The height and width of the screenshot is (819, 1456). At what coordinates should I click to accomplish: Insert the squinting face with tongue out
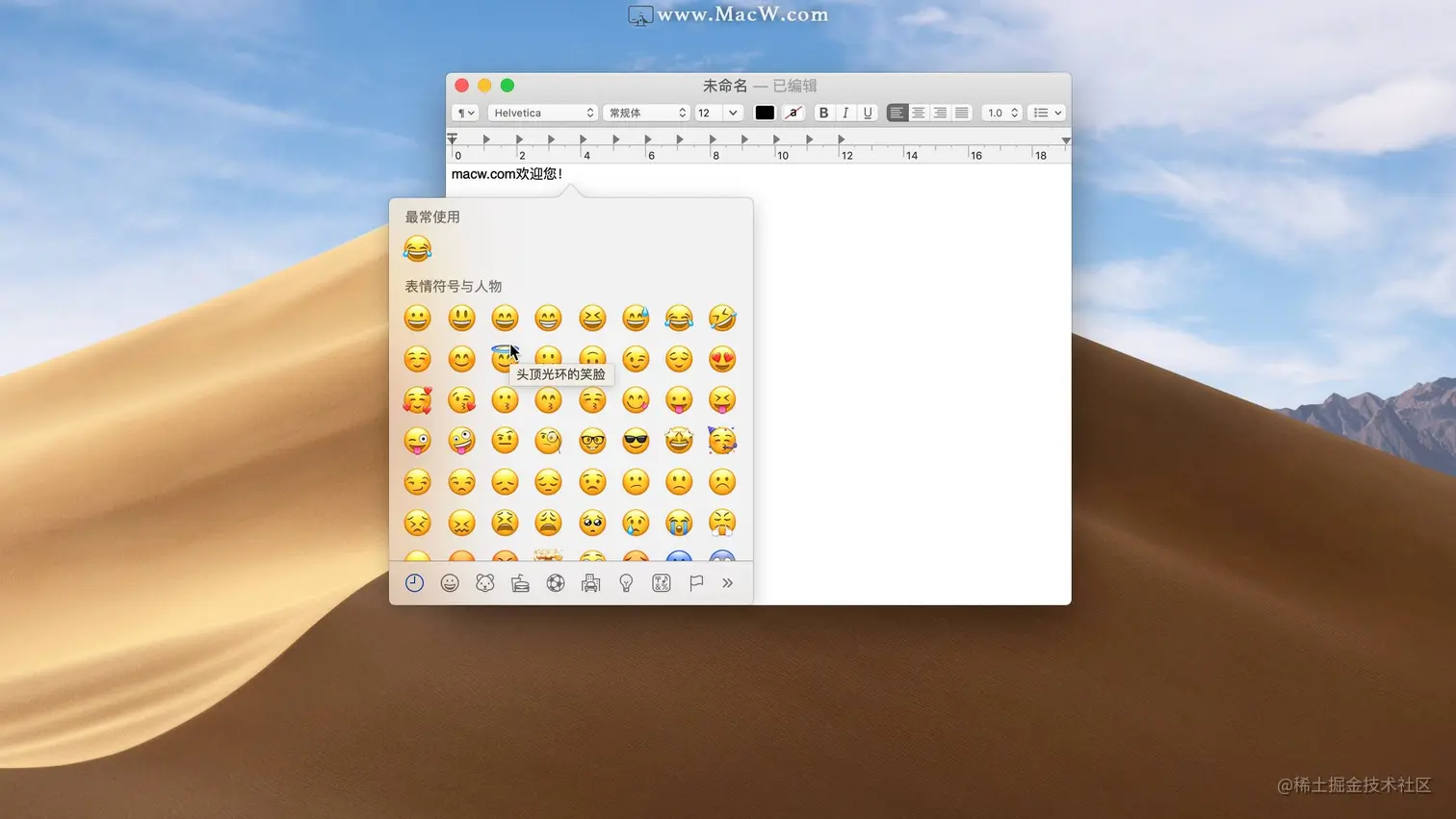[x=722, y=399]
